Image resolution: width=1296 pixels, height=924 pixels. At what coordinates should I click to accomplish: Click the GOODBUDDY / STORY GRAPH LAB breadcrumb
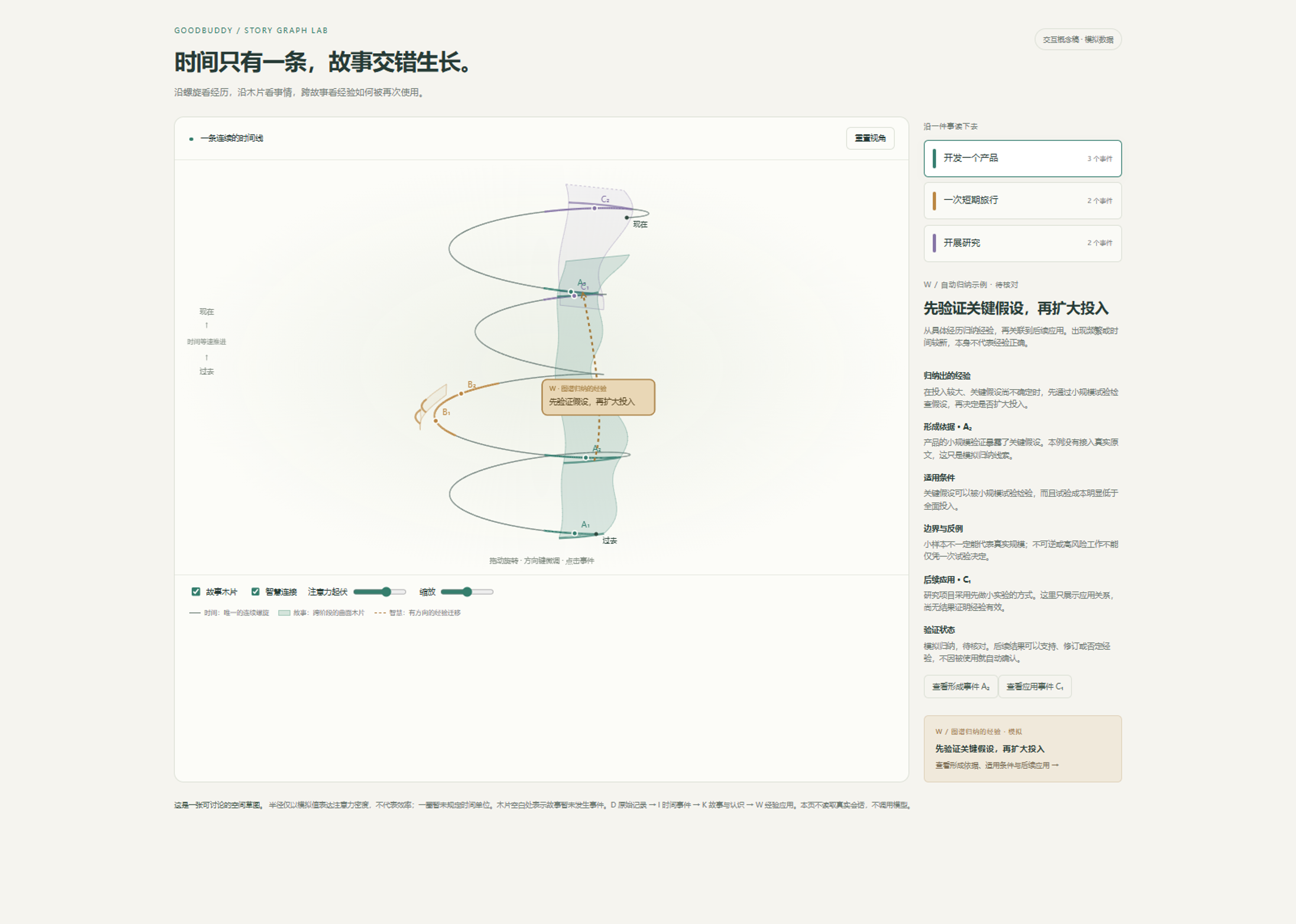tap(251, 30)
